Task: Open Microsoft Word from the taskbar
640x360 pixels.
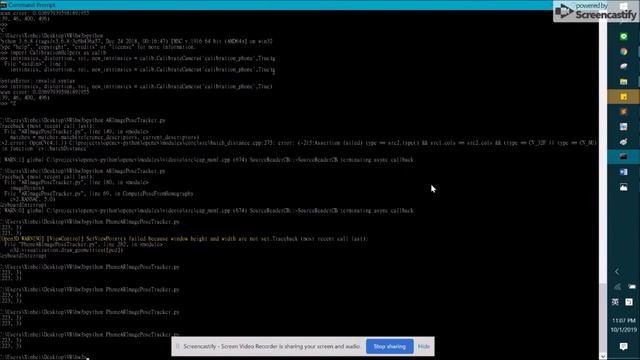Action: 623,172
